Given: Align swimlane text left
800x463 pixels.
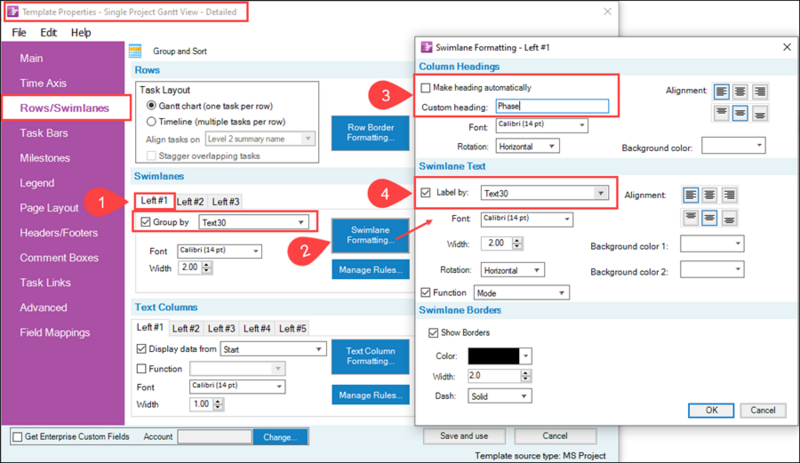Looking at the screenshot, I should [690, 195].
